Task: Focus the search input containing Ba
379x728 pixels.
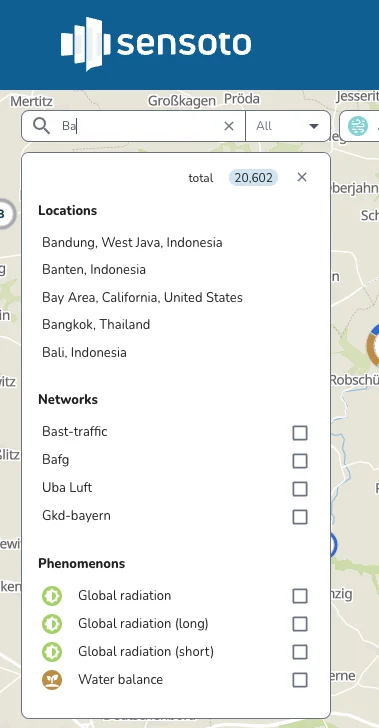Action: 139,126
